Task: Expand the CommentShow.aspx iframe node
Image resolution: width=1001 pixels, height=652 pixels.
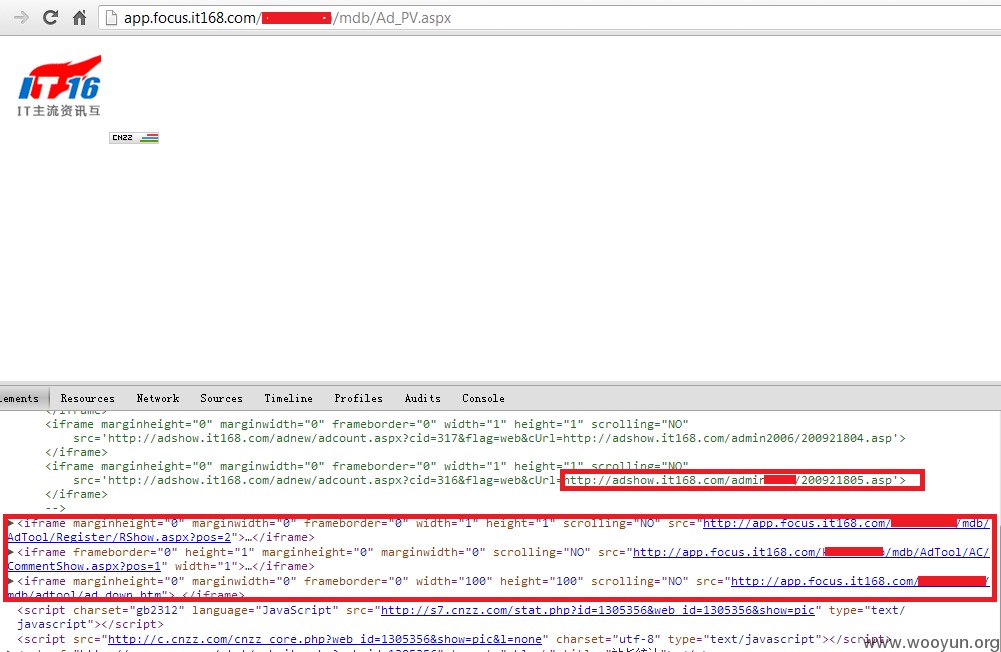Action: pos(11,552)
